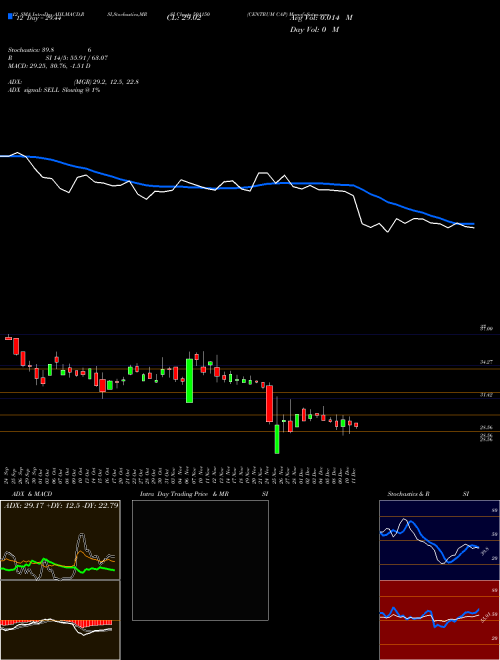Click the 34.27 price axis label
Viewport: 500px width, 660px height.
[x=487, y=362]
